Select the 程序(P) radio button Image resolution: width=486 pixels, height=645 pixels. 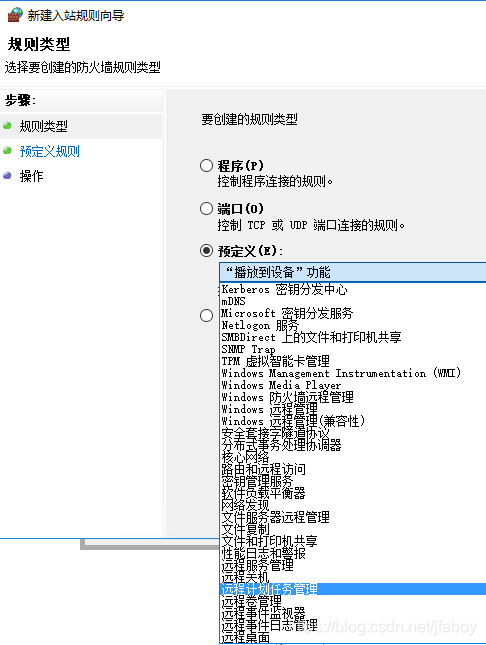(206, 166)
